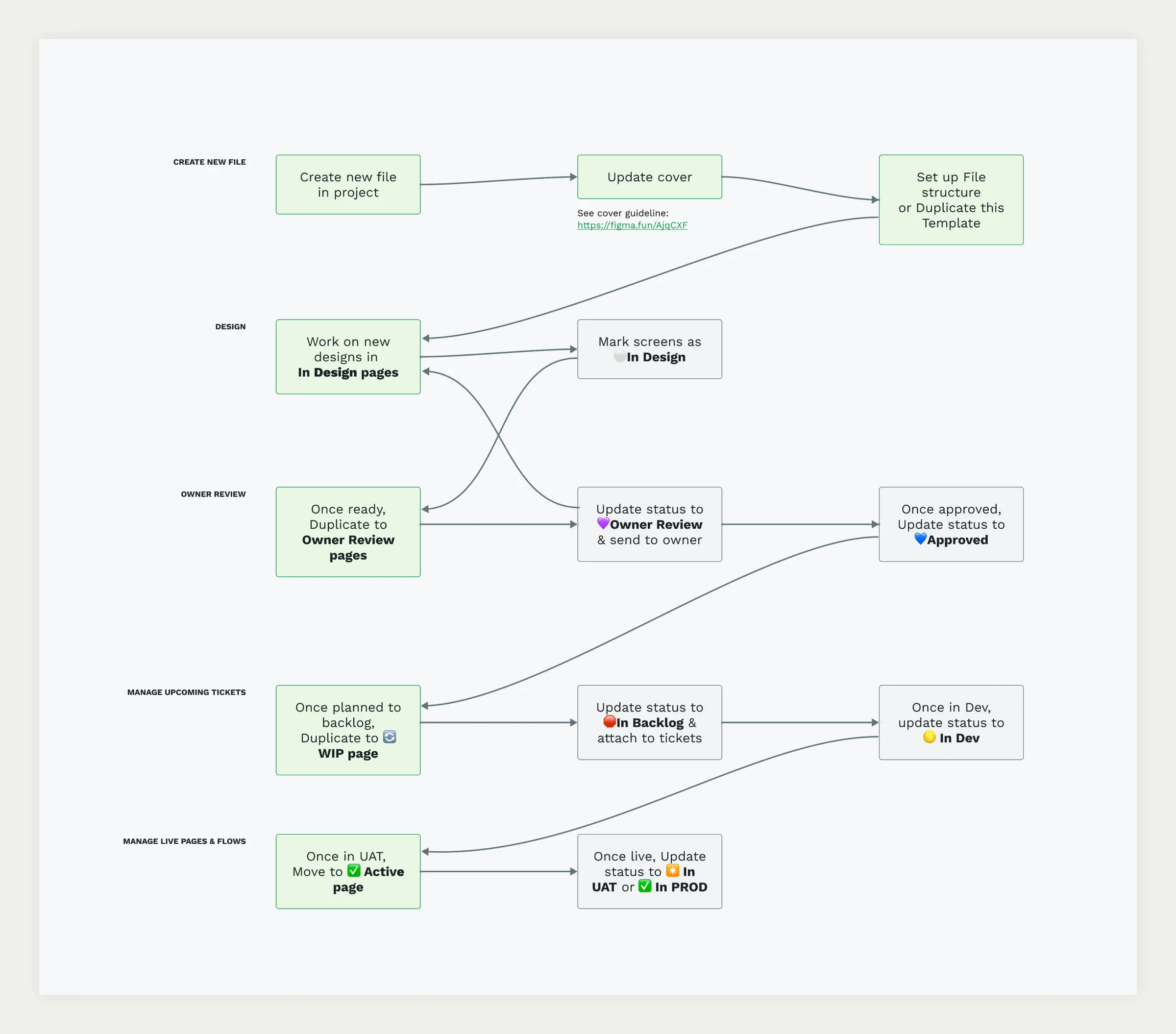This screenshot has width=1176, height=1034.
Task: Click the 'See cover guideline:' text
Action: (622, 214)
